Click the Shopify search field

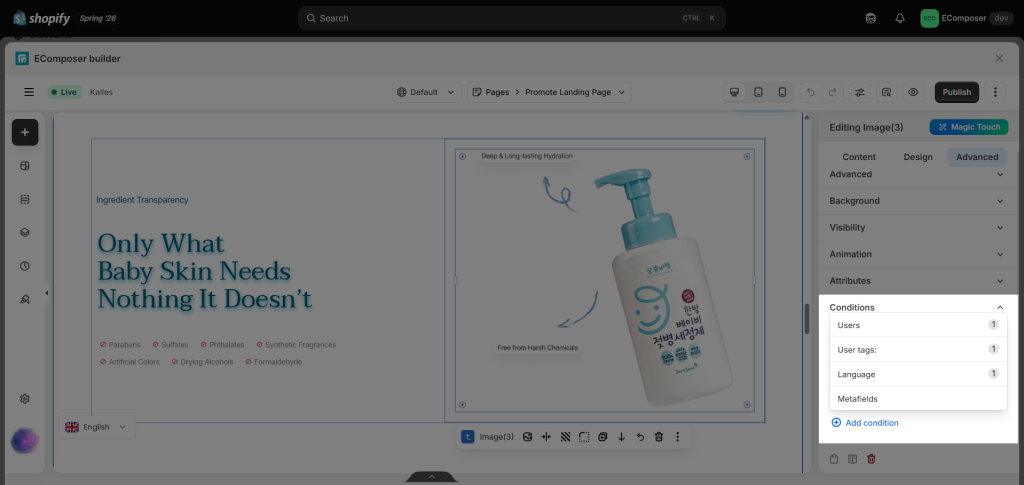point(511,18)
